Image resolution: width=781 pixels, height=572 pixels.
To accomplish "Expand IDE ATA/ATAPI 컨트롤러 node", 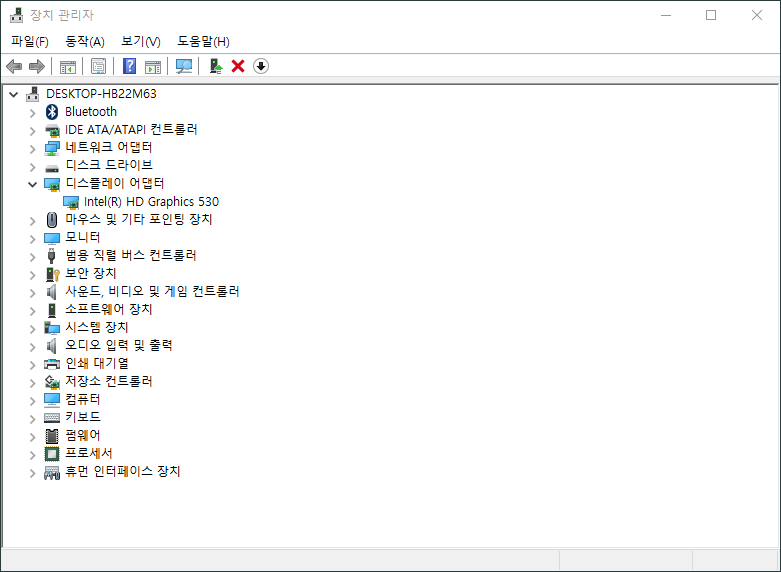I will (x=33, y=131).
